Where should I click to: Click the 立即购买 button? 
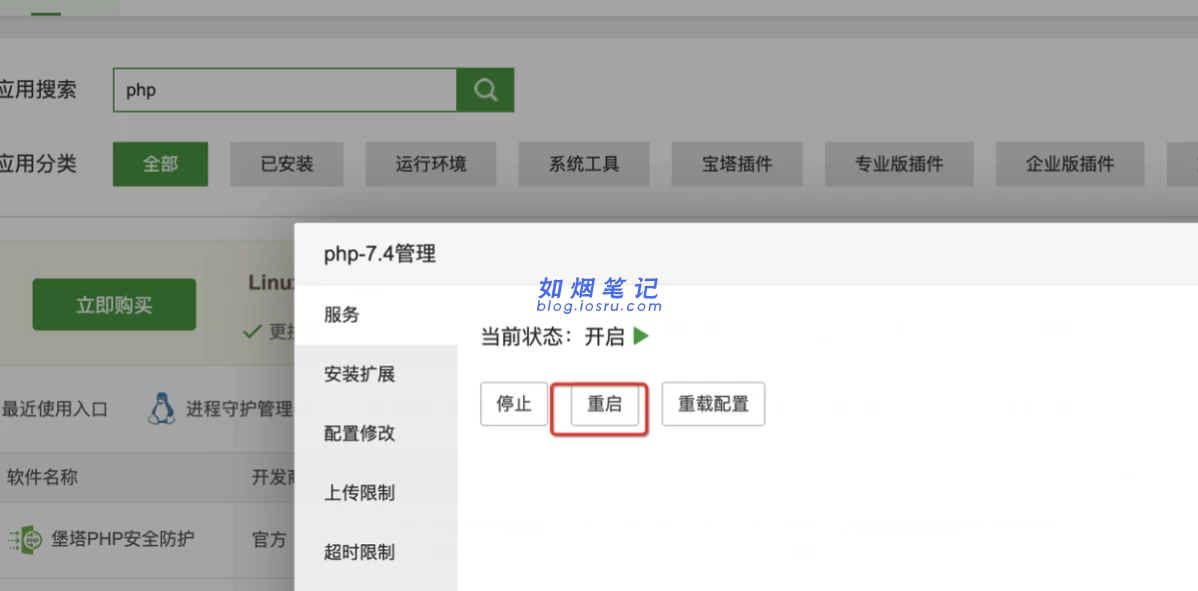point(114,305)
